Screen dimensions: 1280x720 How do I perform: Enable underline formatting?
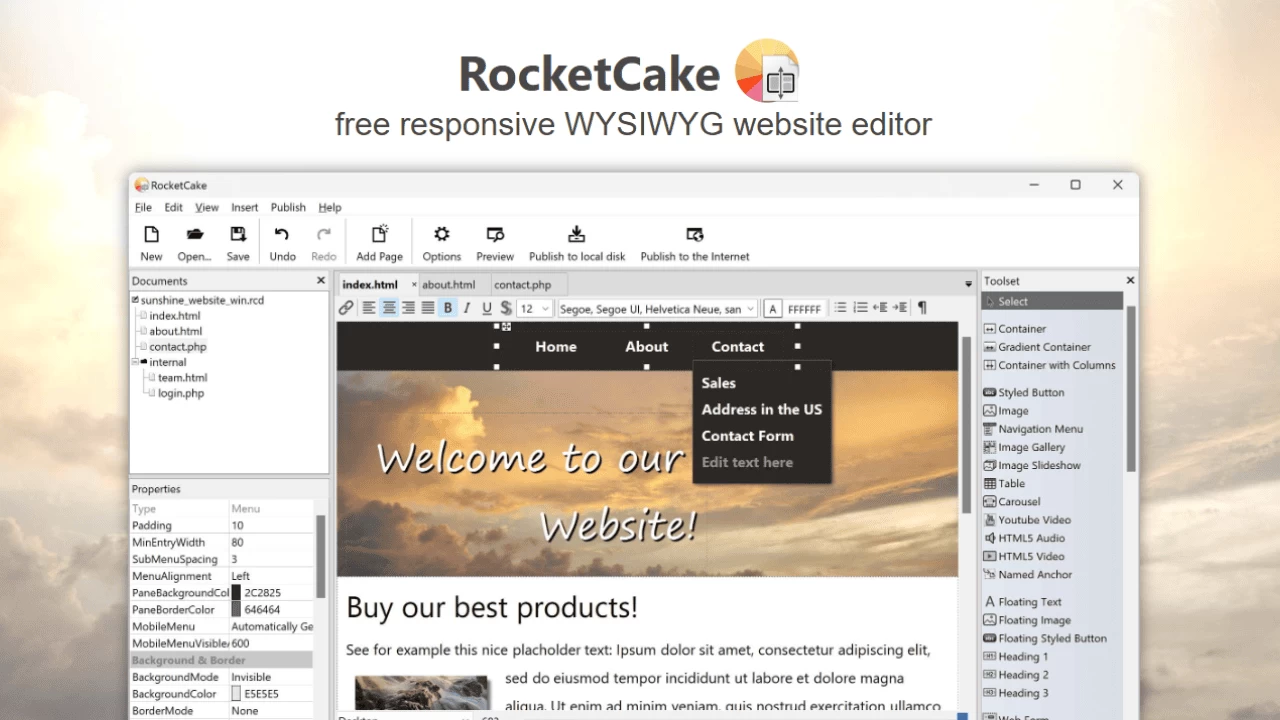[x=486, y=308]
